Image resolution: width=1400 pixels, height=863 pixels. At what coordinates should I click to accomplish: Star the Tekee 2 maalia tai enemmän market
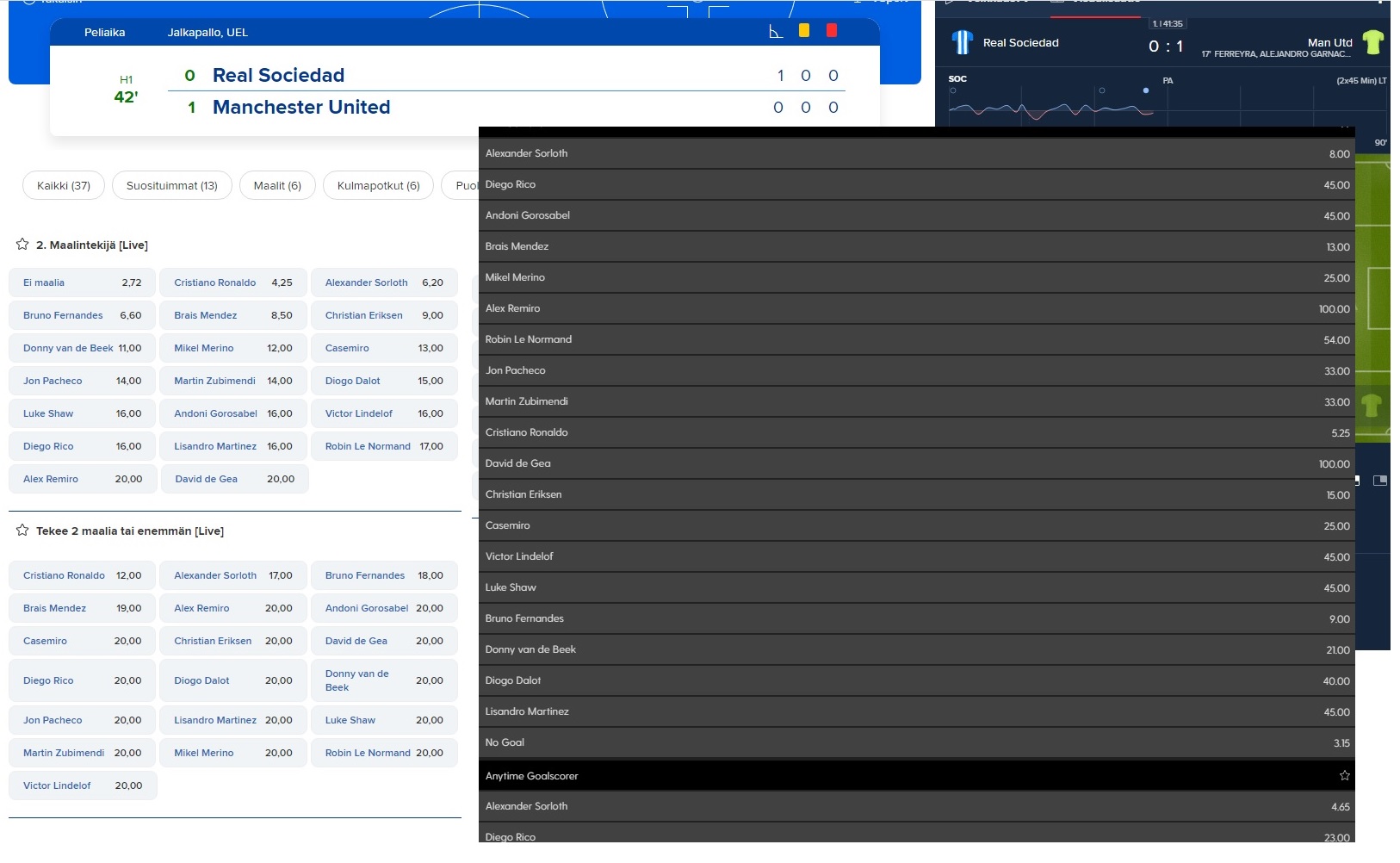(x=22, y=531)
